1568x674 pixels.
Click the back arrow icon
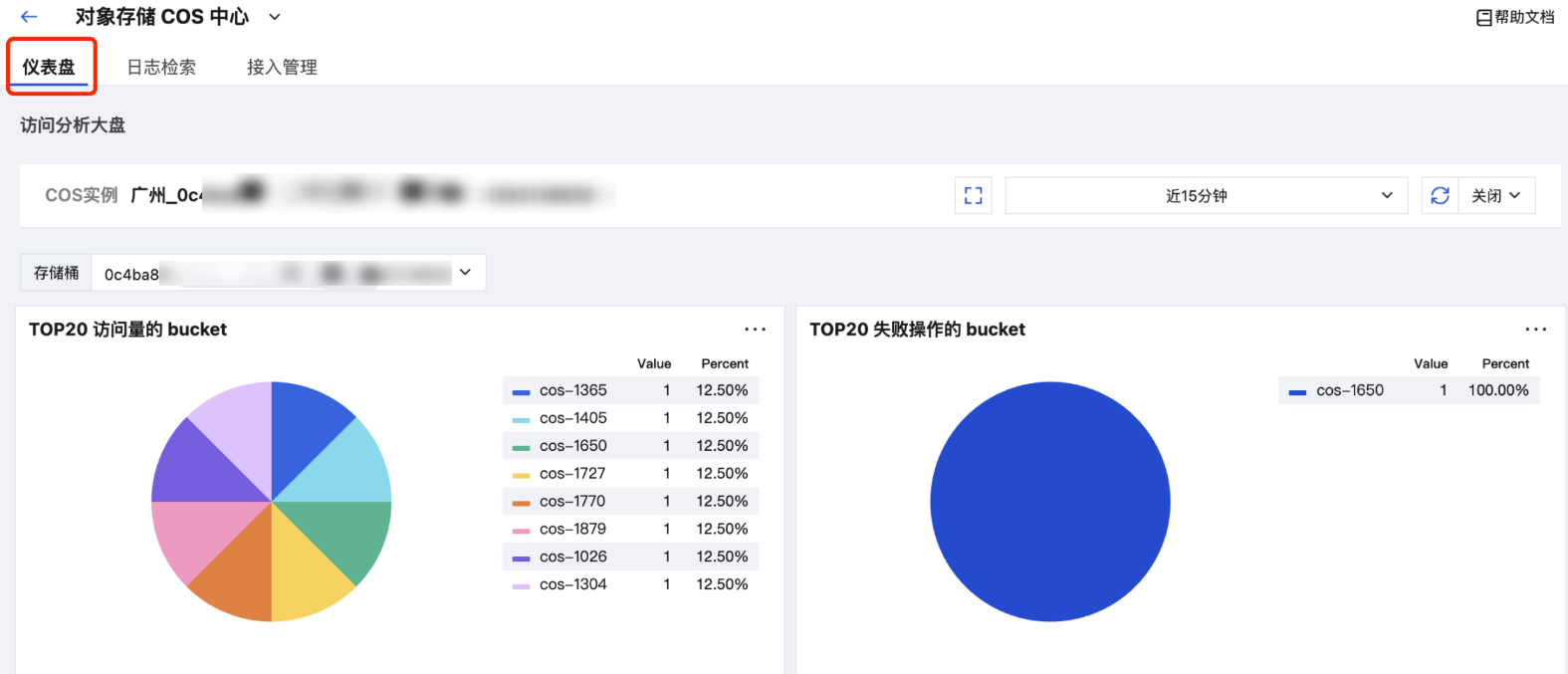(29, 17)
